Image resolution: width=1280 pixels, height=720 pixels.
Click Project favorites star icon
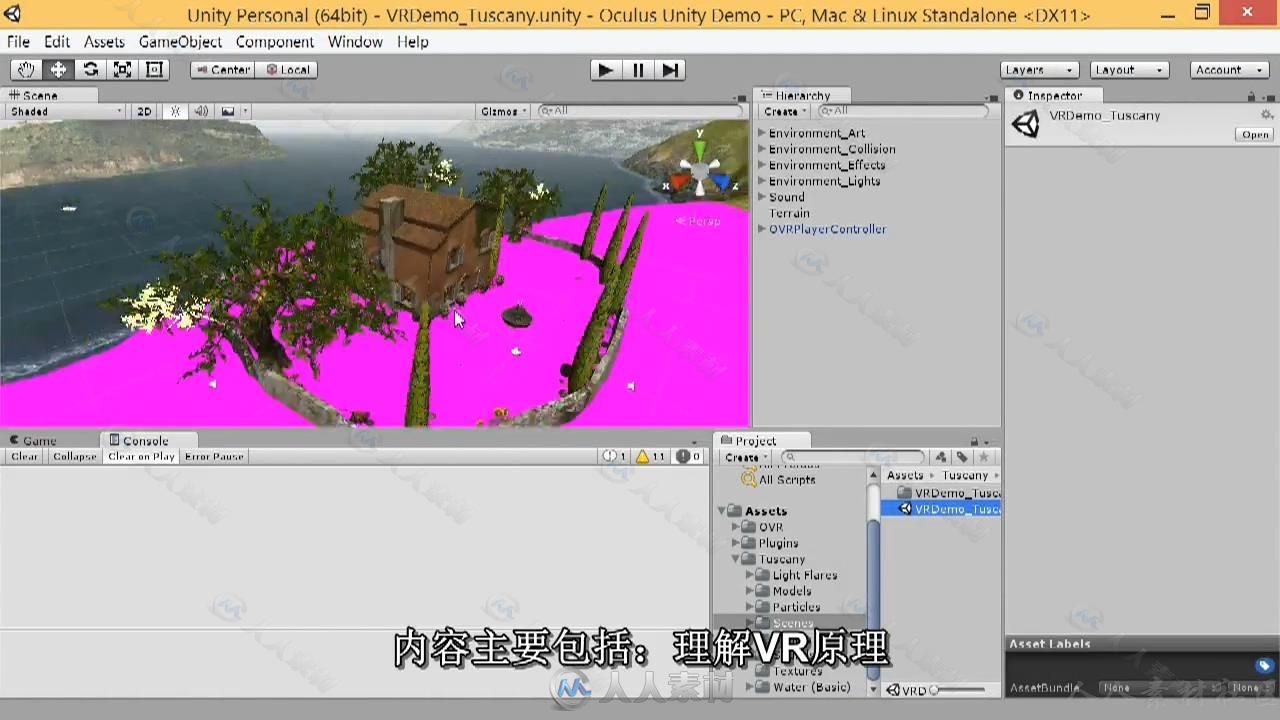(x=984, y=457)
